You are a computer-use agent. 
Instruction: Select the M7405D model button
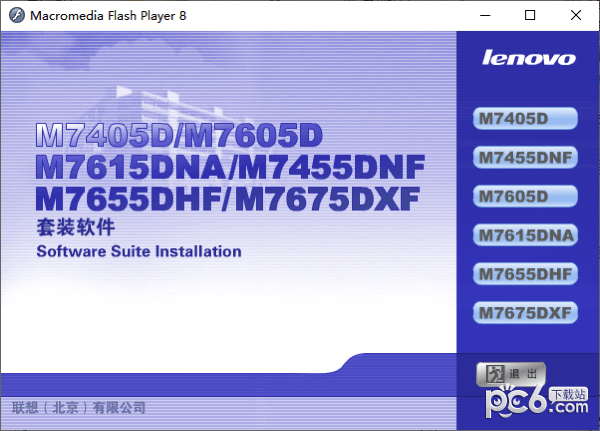tap(525, 119)
